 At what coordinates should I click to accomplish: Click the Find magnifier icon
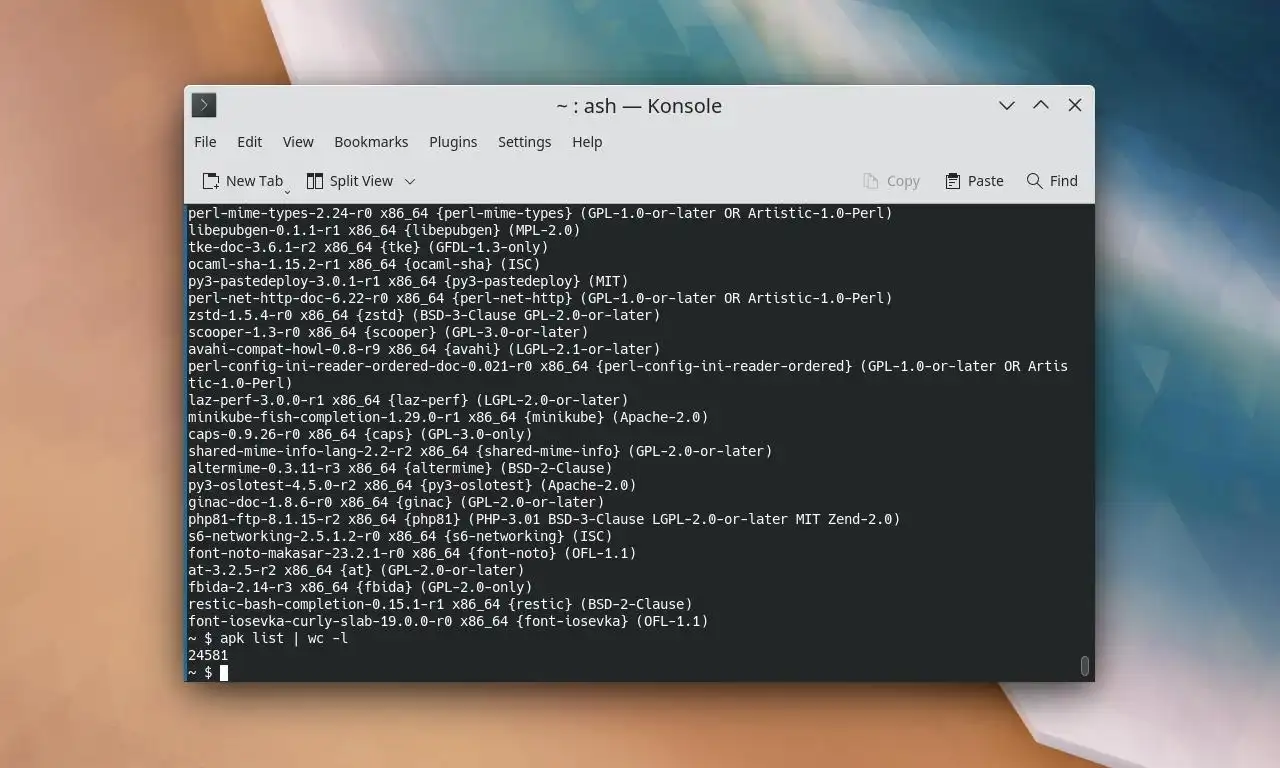click(1035, 181)
